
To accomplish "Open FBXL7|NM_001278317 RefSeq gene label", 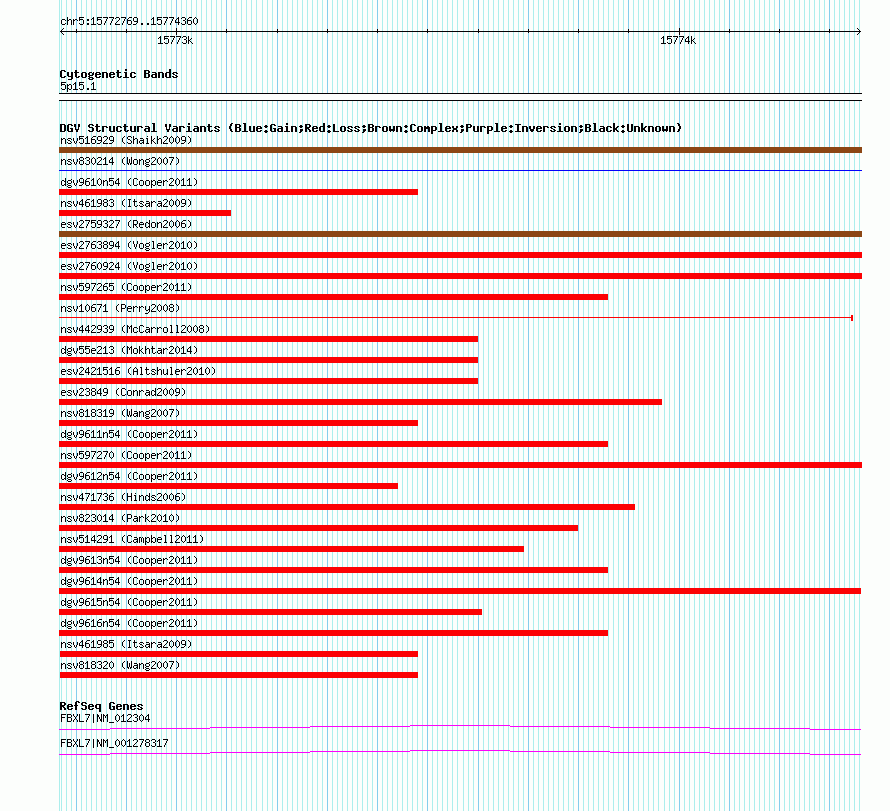I will (x=114, y=743).
